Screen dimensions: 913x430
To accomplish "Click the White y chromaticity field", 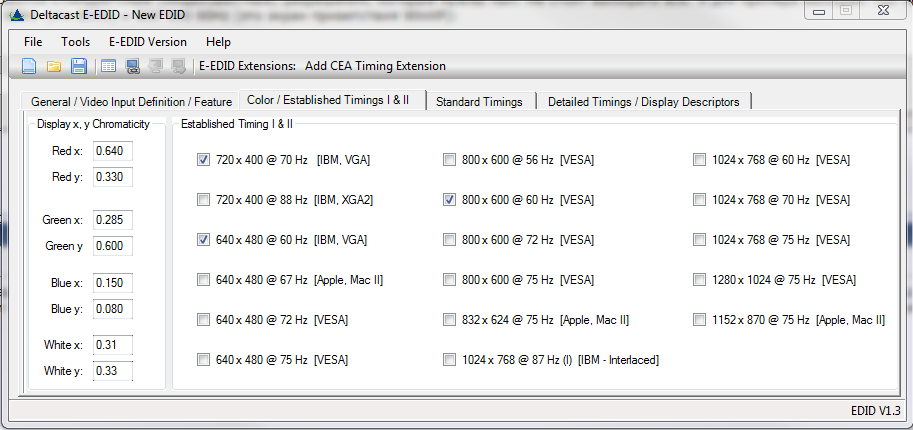I will 112,371.
